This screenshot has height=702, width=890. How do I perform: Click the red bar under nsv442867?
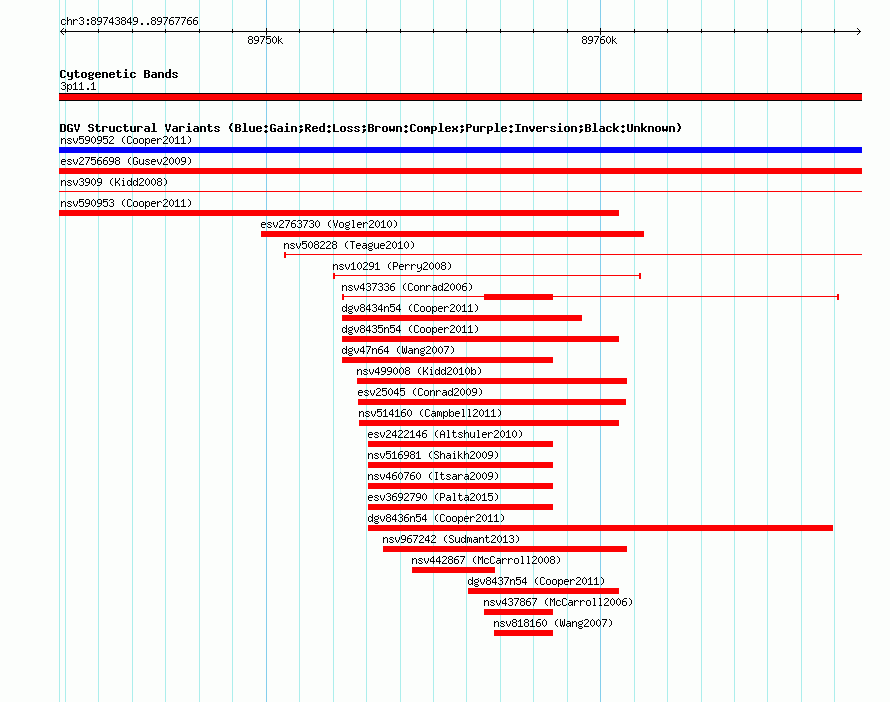pyautogui.click(x=454, y=570)
